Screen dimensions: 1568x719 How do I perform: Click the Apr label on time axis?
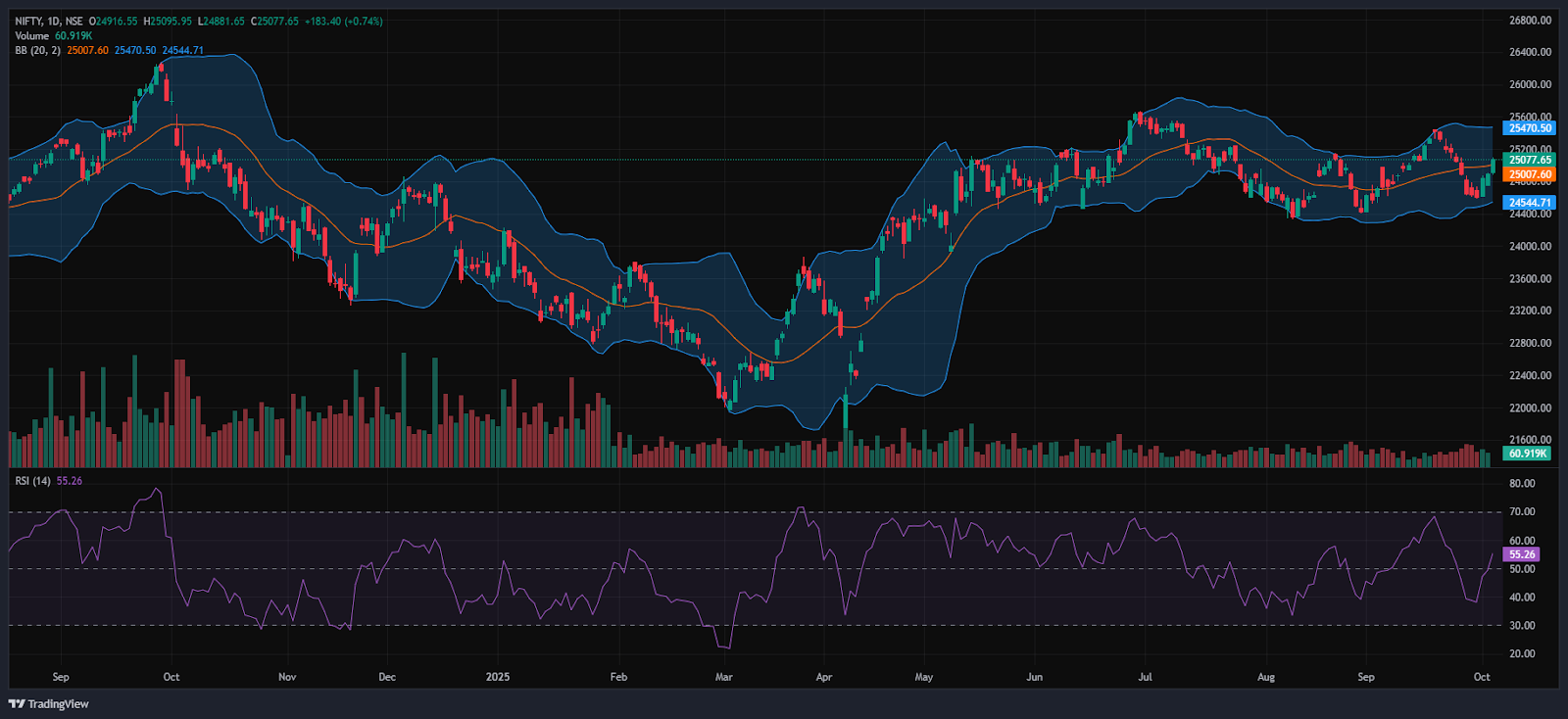[x=824, y=677]
